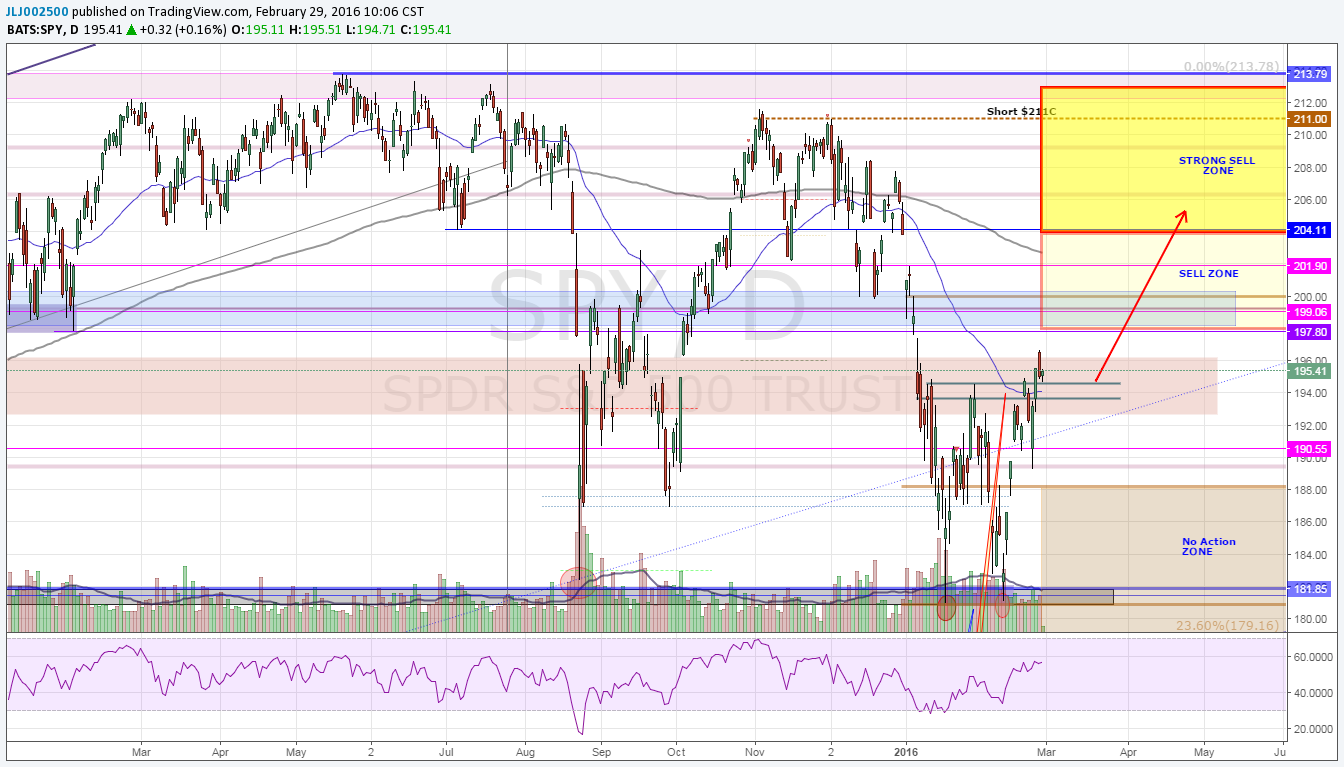The image size is (1344, 767).
Task: Click the 'SELL ZONE' label in the pale yellow box
Action: click(1209, 273)
